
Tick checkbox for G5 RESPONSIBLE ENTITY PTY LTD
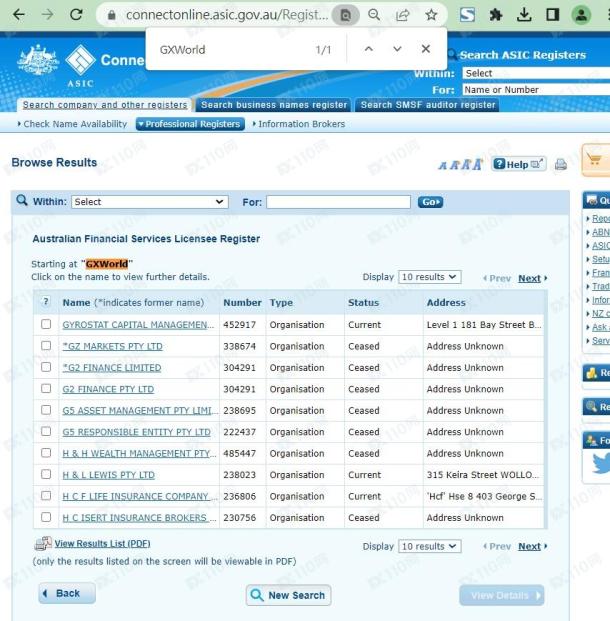(x=46, y=431)
